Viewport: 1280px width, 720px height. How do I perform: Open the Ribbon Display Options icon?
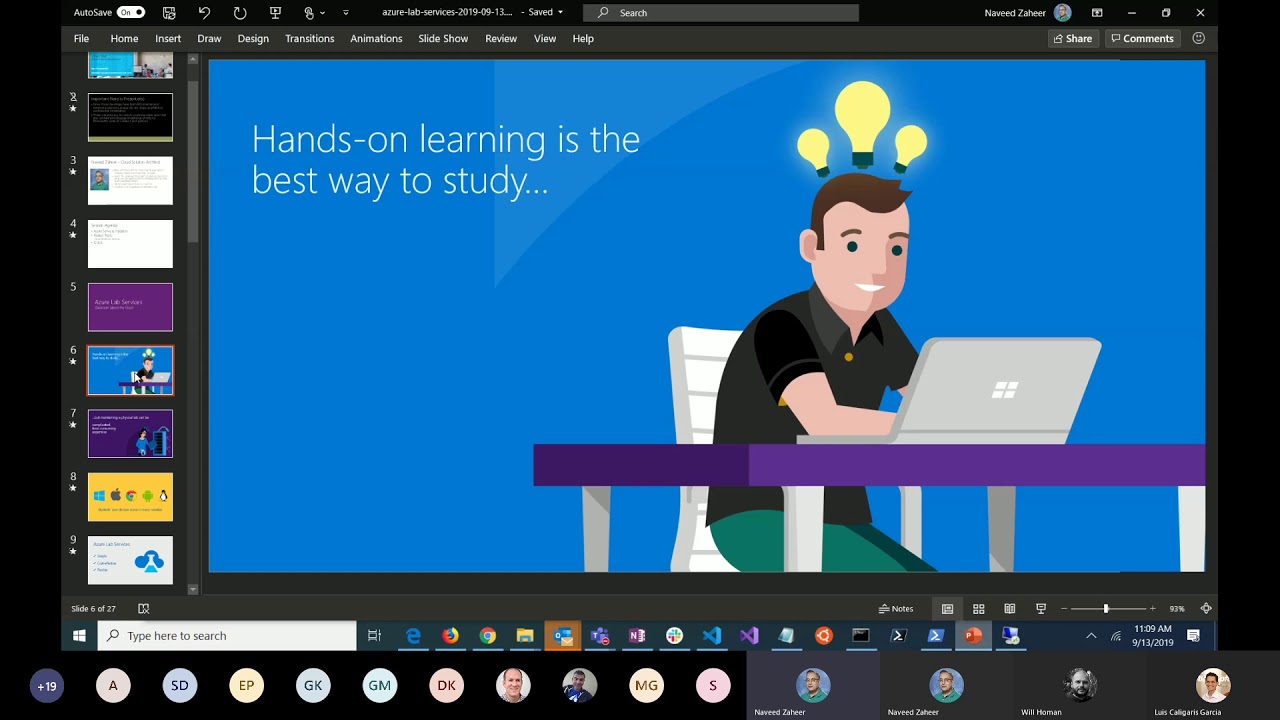point(1097,12)
